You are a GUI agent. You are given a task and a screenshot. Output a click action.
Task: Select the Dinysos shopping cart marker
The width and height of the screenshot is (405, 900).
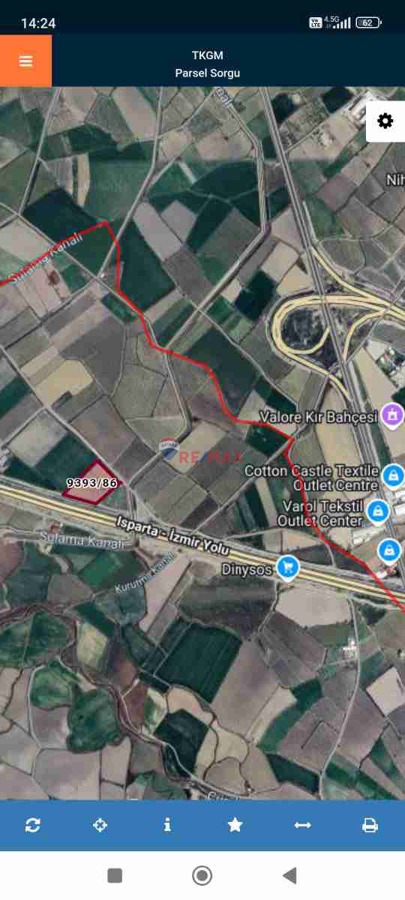(288, 568)
